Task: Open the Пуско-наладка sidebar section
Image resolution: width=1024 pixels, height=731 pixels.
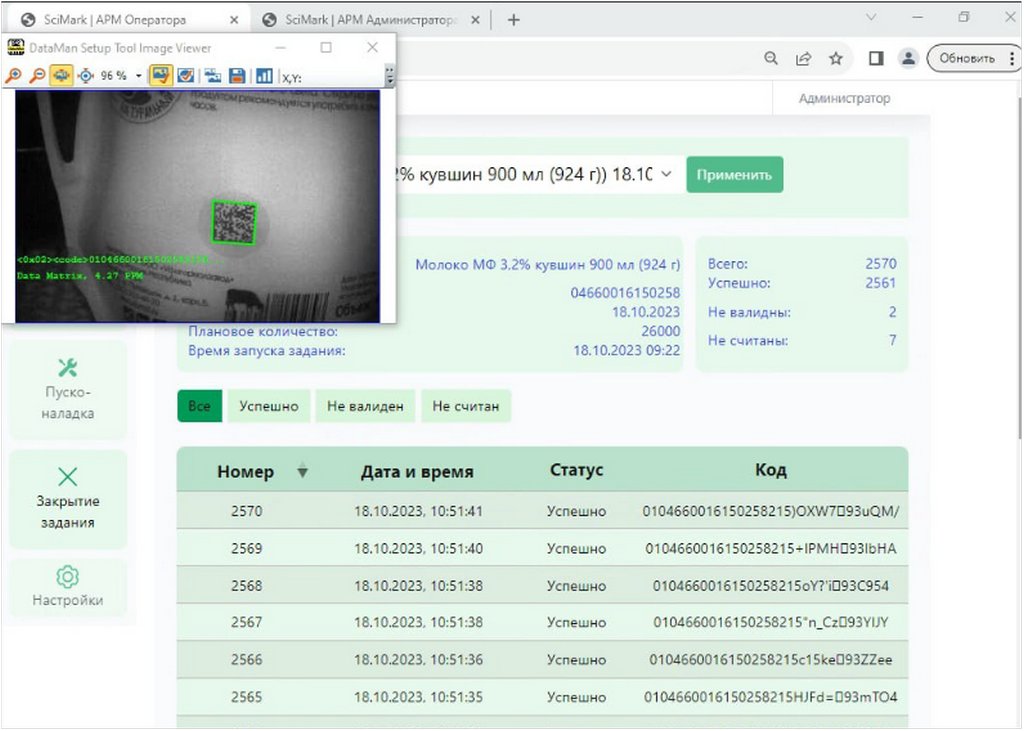Action: pos(68,389)
